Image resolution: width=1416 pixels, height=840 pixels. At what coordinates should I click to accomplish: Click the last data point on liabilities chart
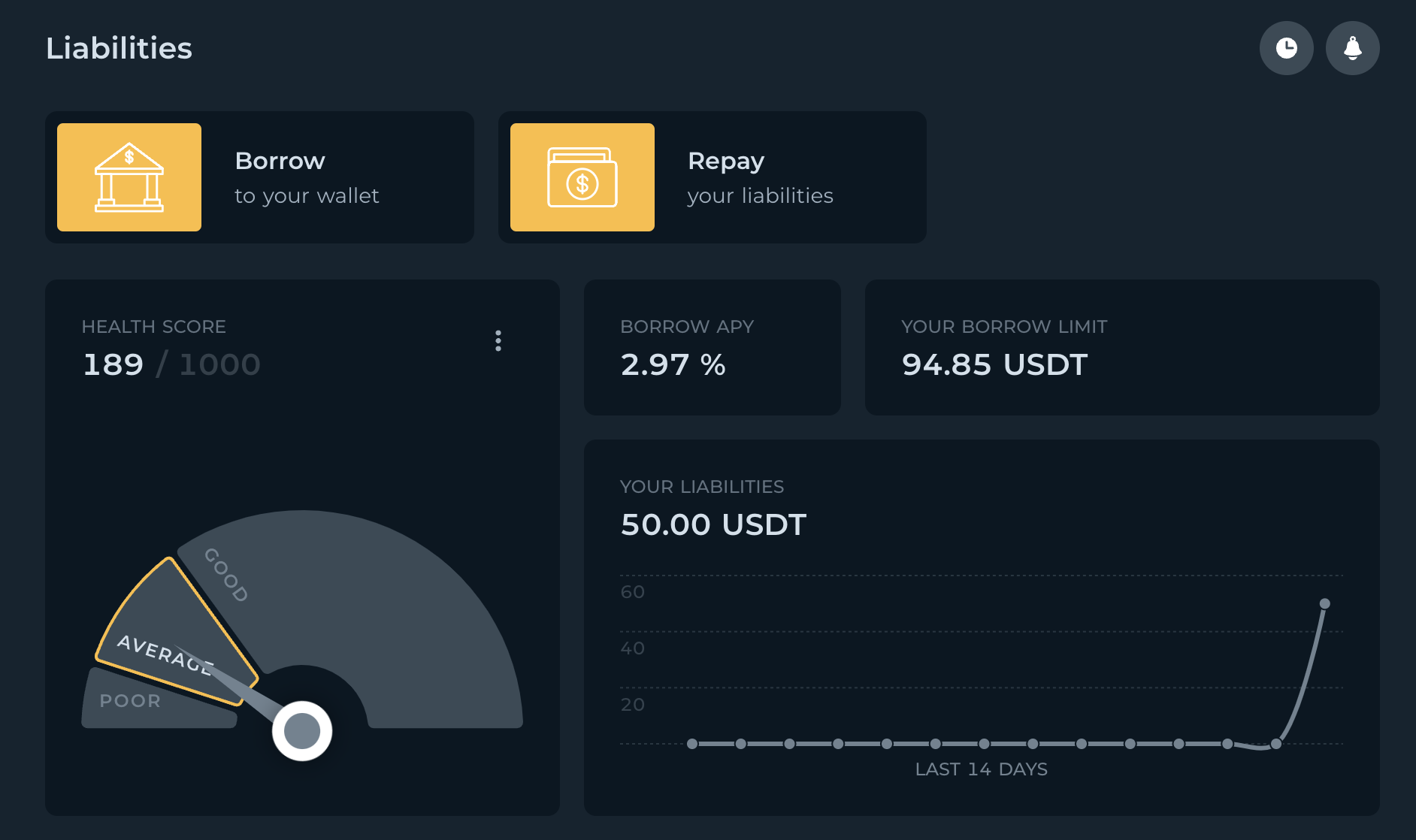pos(1324,604)
